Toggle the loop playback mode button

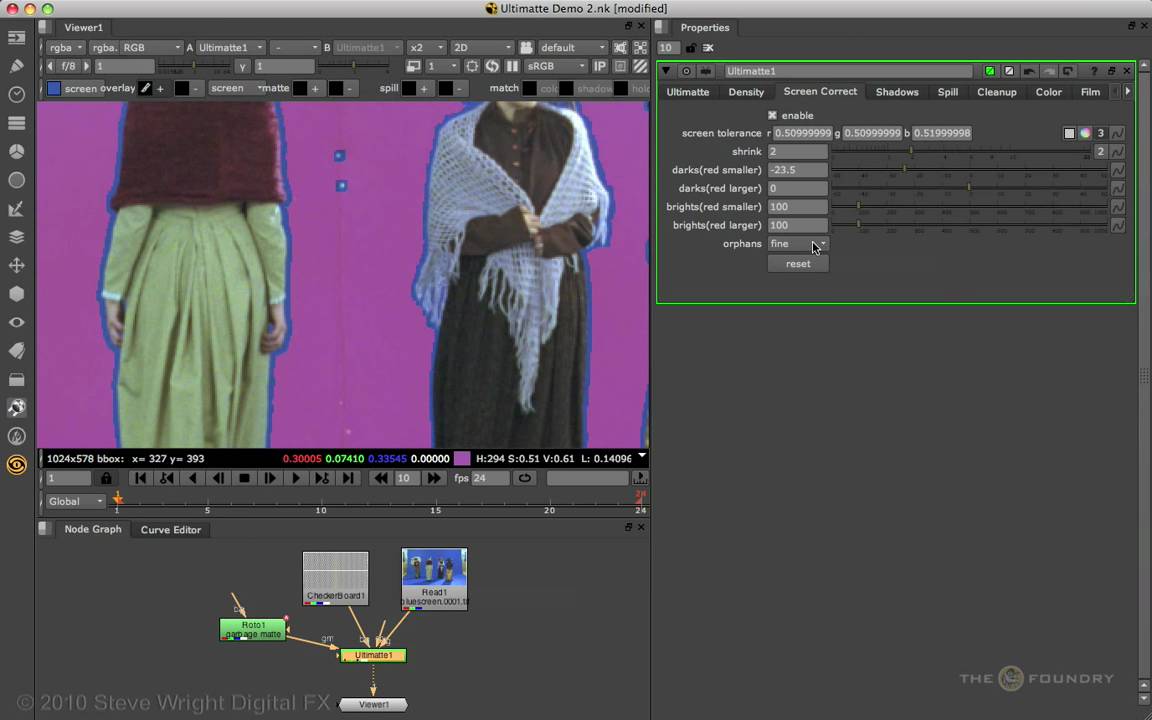[525, 478]
